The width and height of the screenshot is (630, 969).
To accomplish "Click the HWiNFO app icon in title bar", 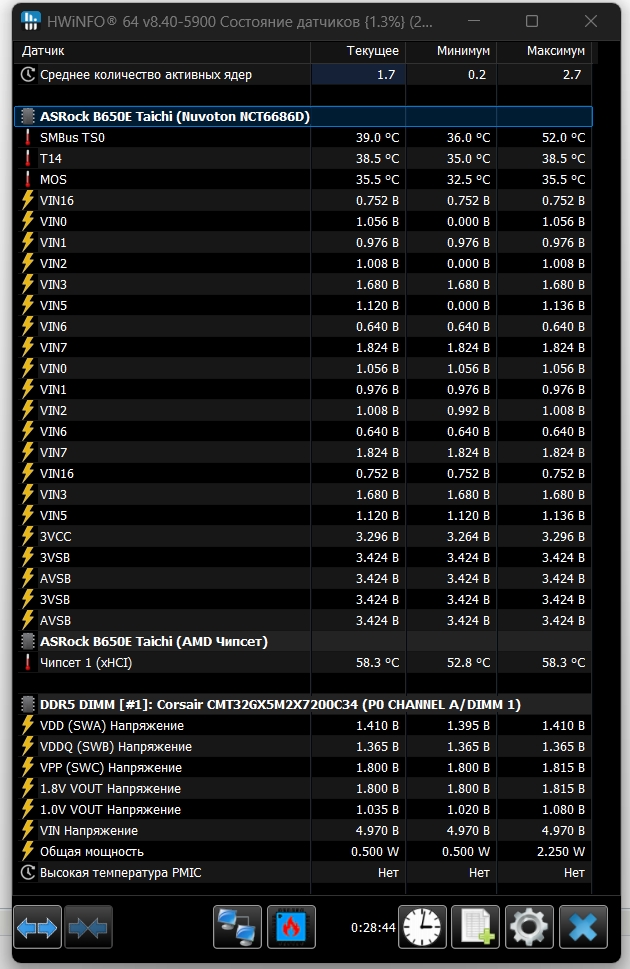I will point(30,21).
